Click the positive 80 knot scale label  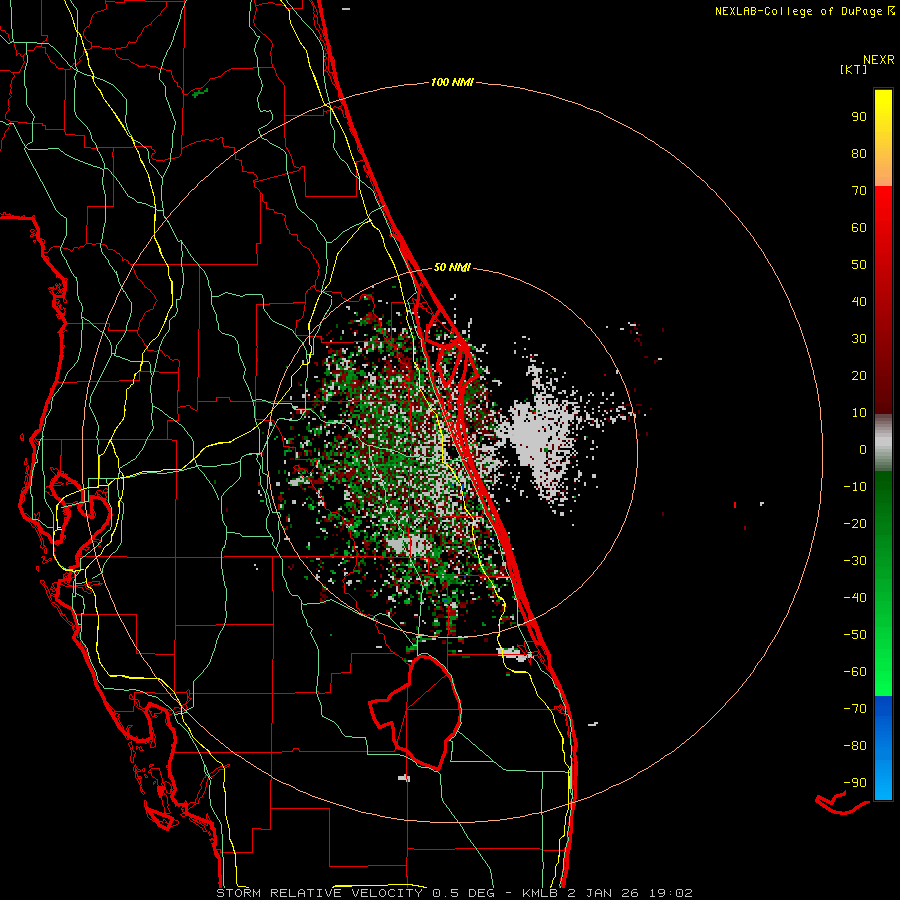[x=859, y=154]
